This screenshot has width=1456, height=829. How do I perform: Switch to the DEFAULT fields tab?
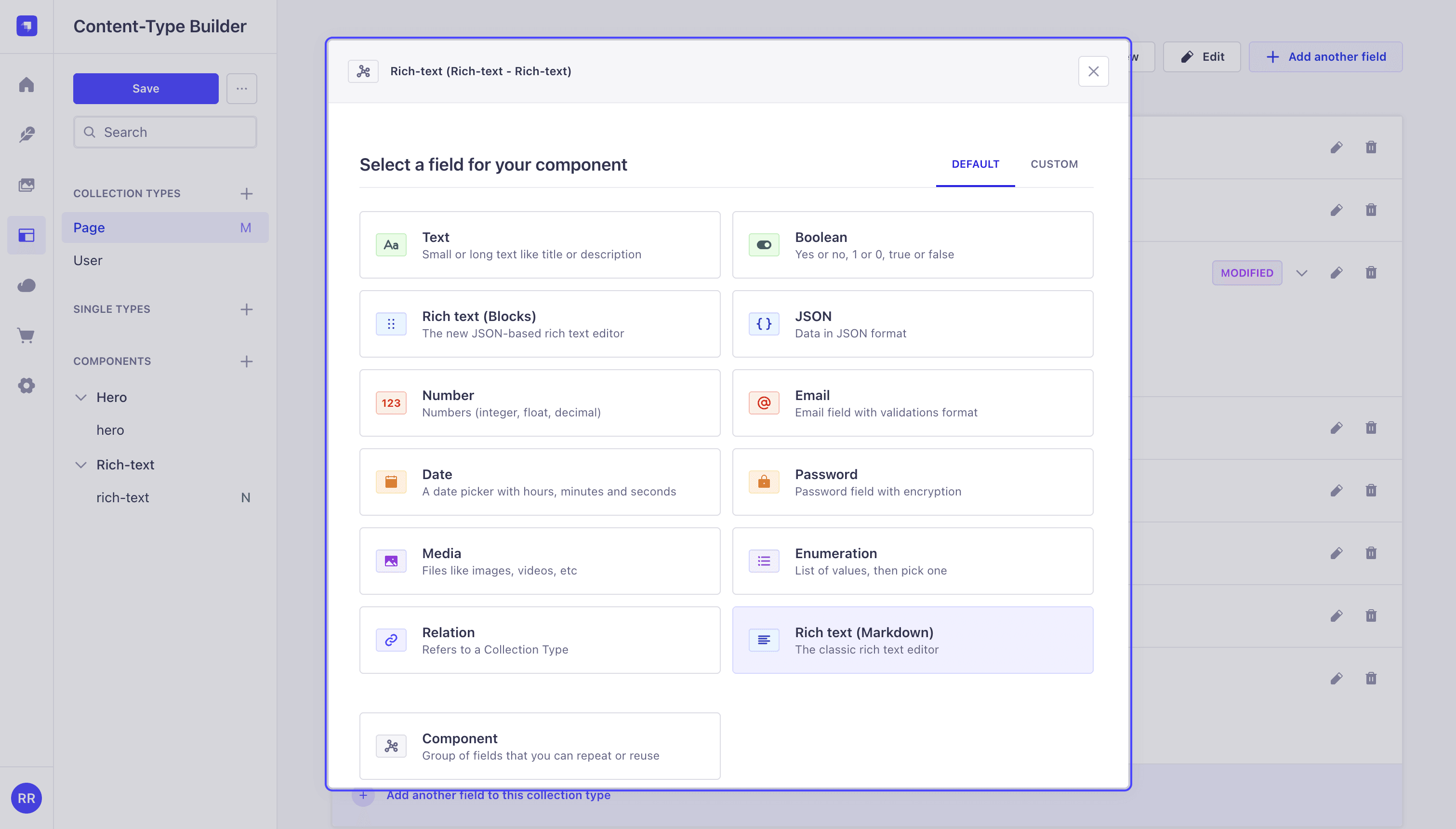[x=975, y=164]
